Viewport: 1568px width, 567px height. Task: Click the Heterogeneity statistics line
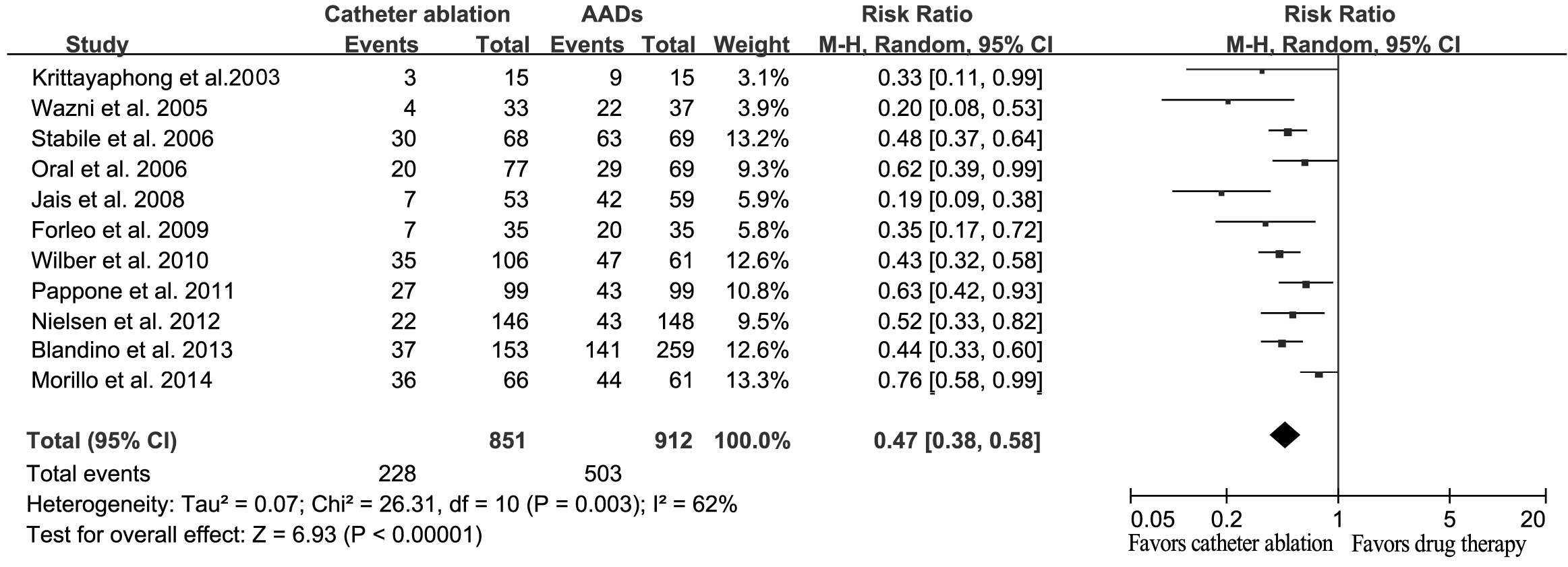point(382,504)
